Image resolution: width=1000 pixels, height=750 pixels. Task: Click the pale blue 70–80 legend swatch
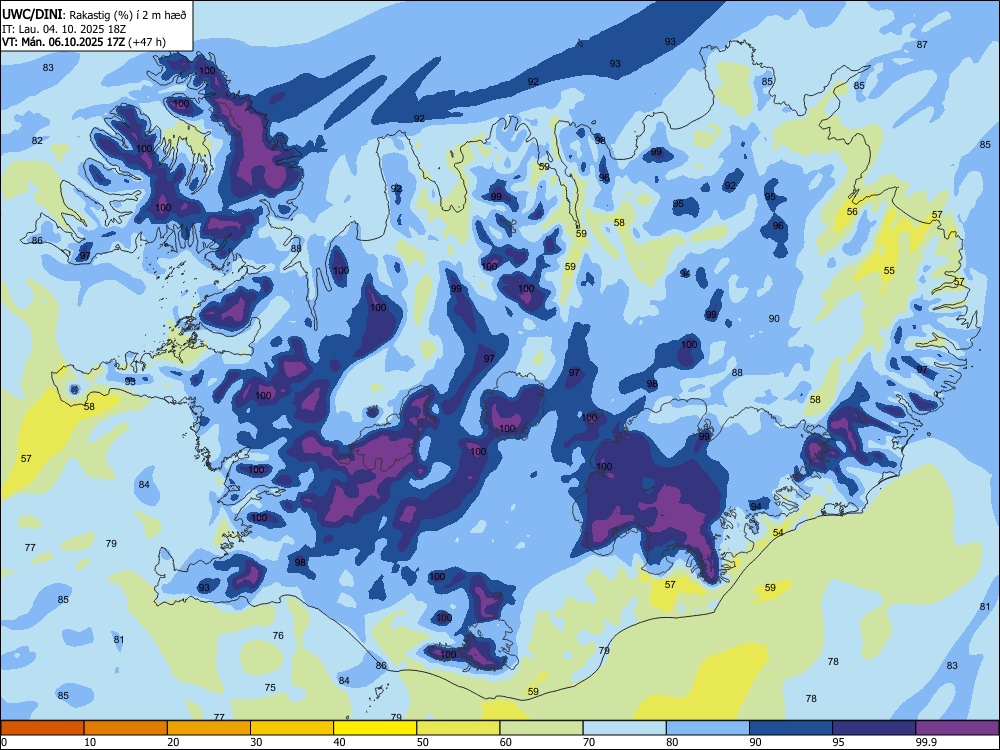[x=624, y=728]
